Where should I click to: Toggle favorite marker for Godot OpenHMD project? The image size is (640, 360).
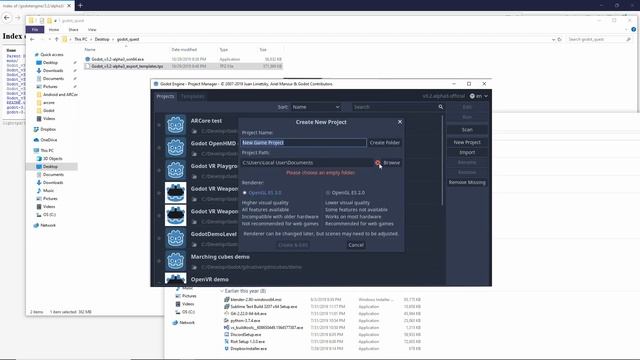[159, 148]
